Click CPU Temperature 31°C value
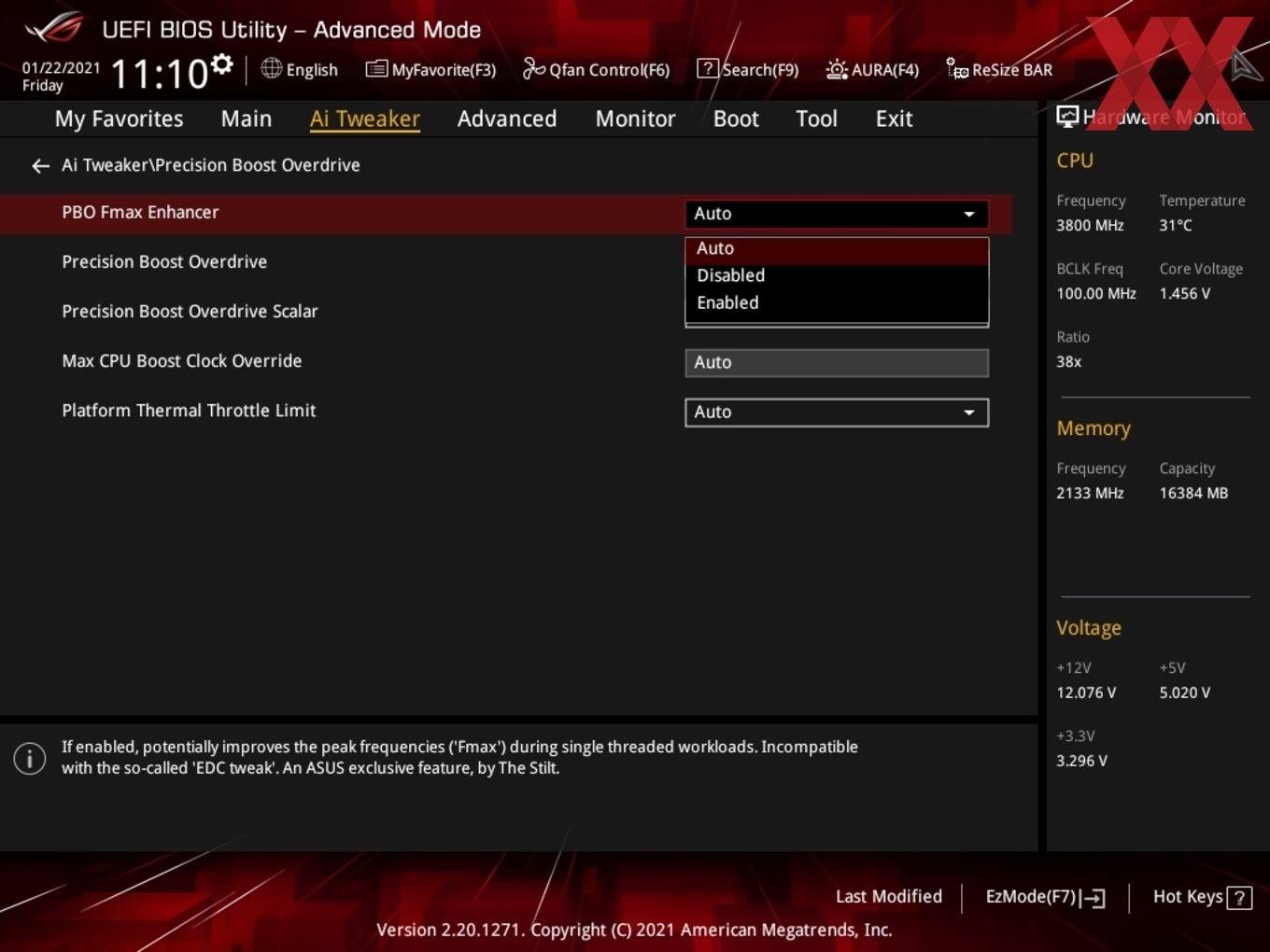Viewport: 1270px width, 952px height. point(1176,226)
